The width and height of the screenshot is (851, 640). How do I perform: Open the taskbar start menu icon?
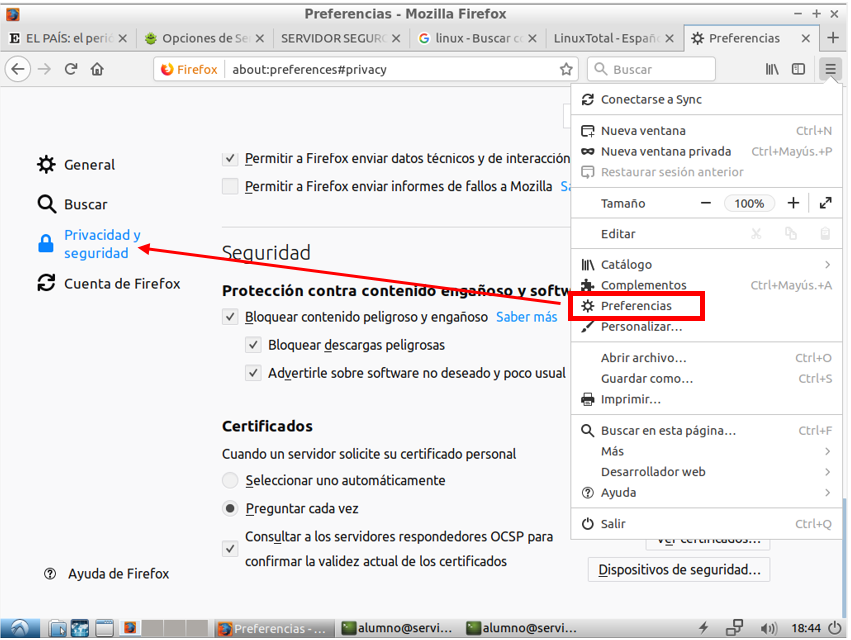pos(20,629)
